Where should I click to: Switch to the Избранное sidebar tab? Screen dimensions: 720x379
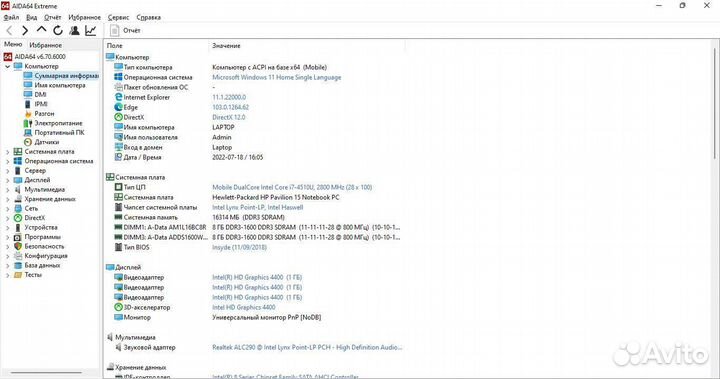coord(45,45)
